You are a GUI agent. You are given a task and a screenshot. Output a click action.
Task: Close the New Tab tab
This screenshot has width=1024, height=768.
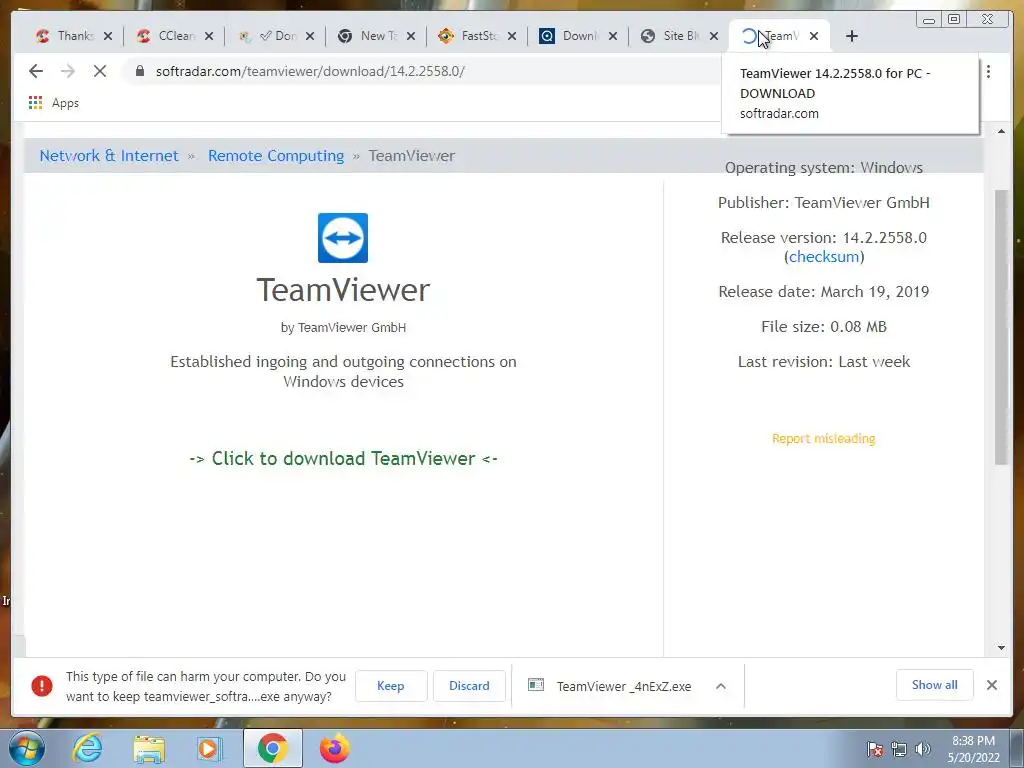pyautogui.click(x=411, y=36)
